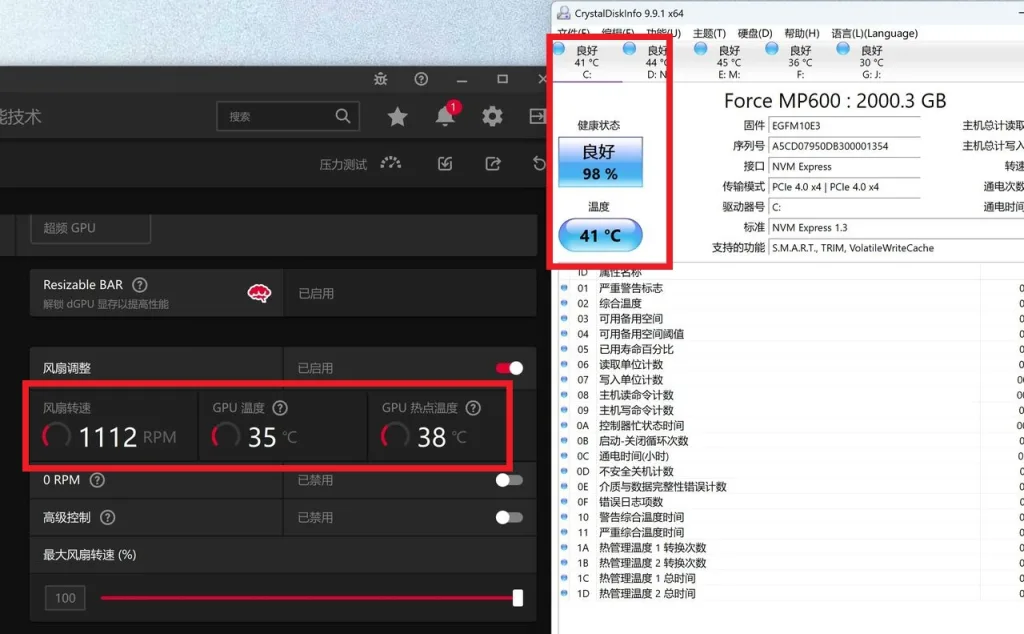Image resolution: width=1024 pixels, height=634 pixels.
Task: Open 硬盘(D) menu in CrystalDiskInfo
Action: click(755, 33)
